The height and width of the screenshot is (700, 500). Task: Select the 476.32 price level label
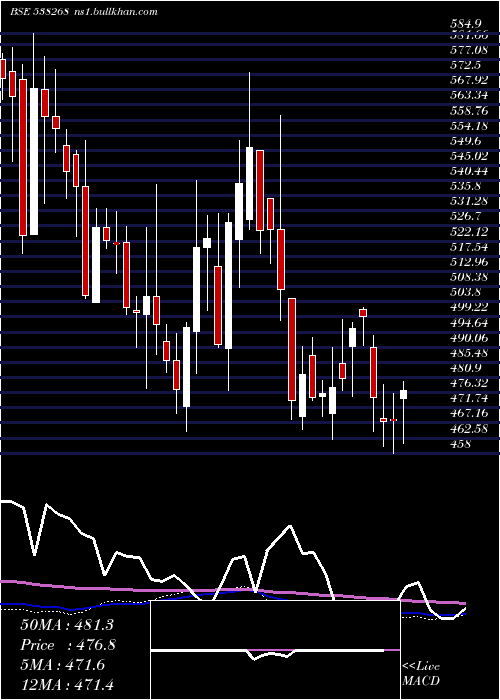[x=468, y=383]
